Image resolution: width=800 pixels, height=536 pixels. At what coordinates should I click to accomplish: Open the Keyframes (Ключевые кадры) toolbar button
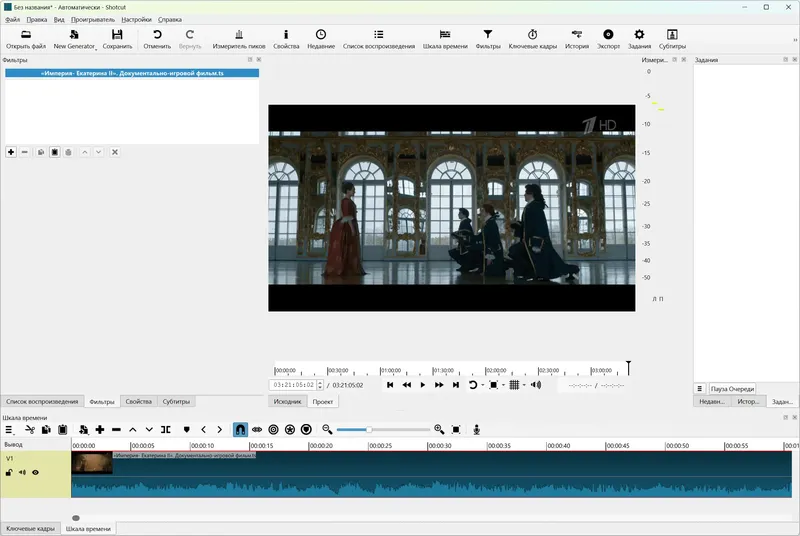point(530,38)
